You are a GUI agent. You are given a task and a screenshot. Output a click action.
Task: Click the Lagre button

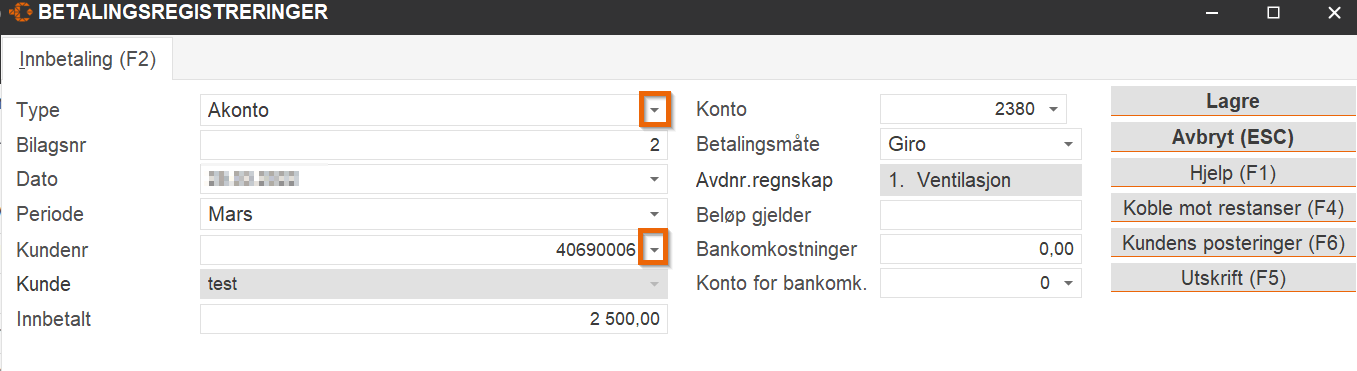point(1232,101)
